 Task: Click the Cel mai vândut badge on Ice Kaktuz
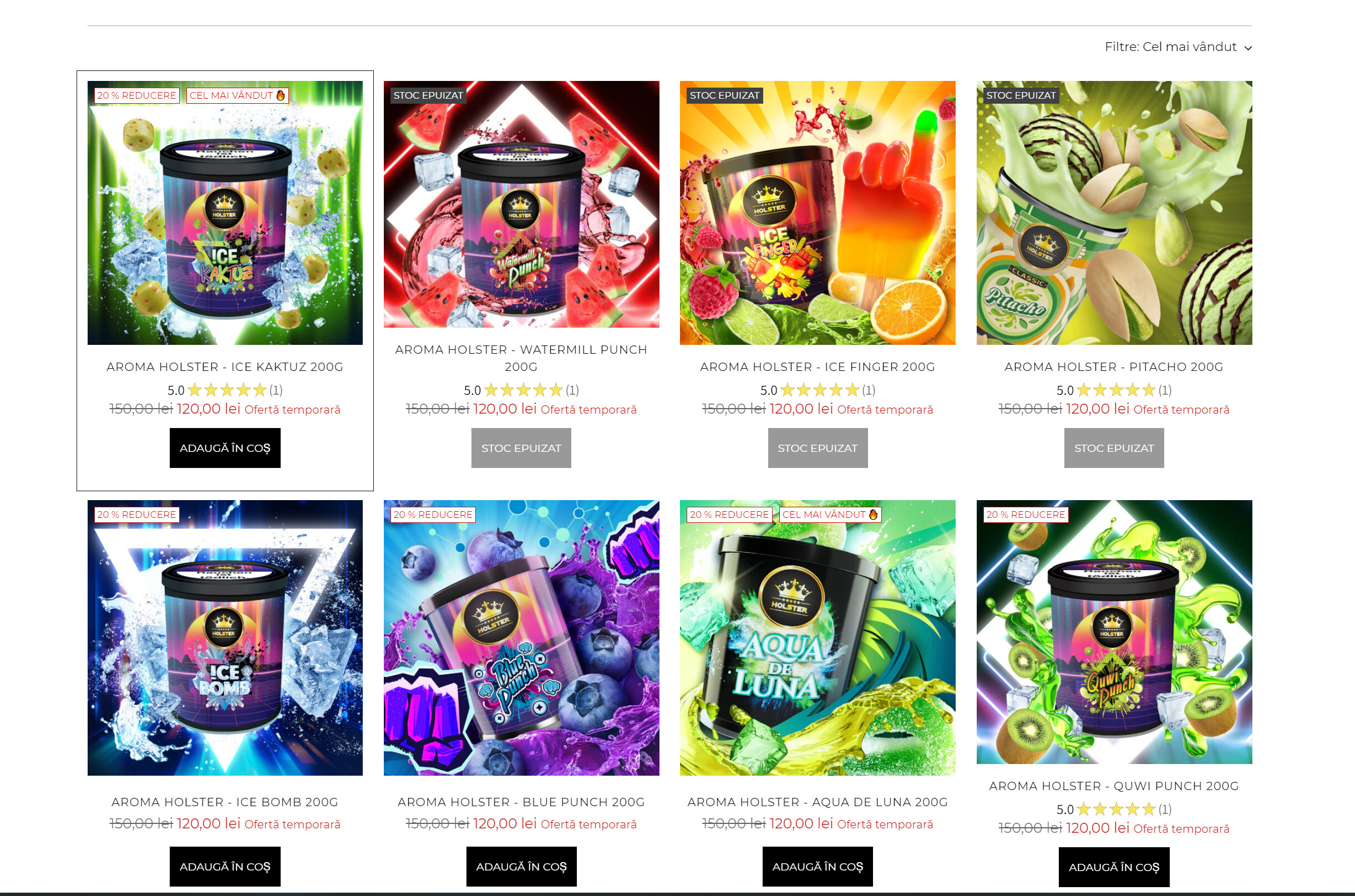(x=237, y=95)
